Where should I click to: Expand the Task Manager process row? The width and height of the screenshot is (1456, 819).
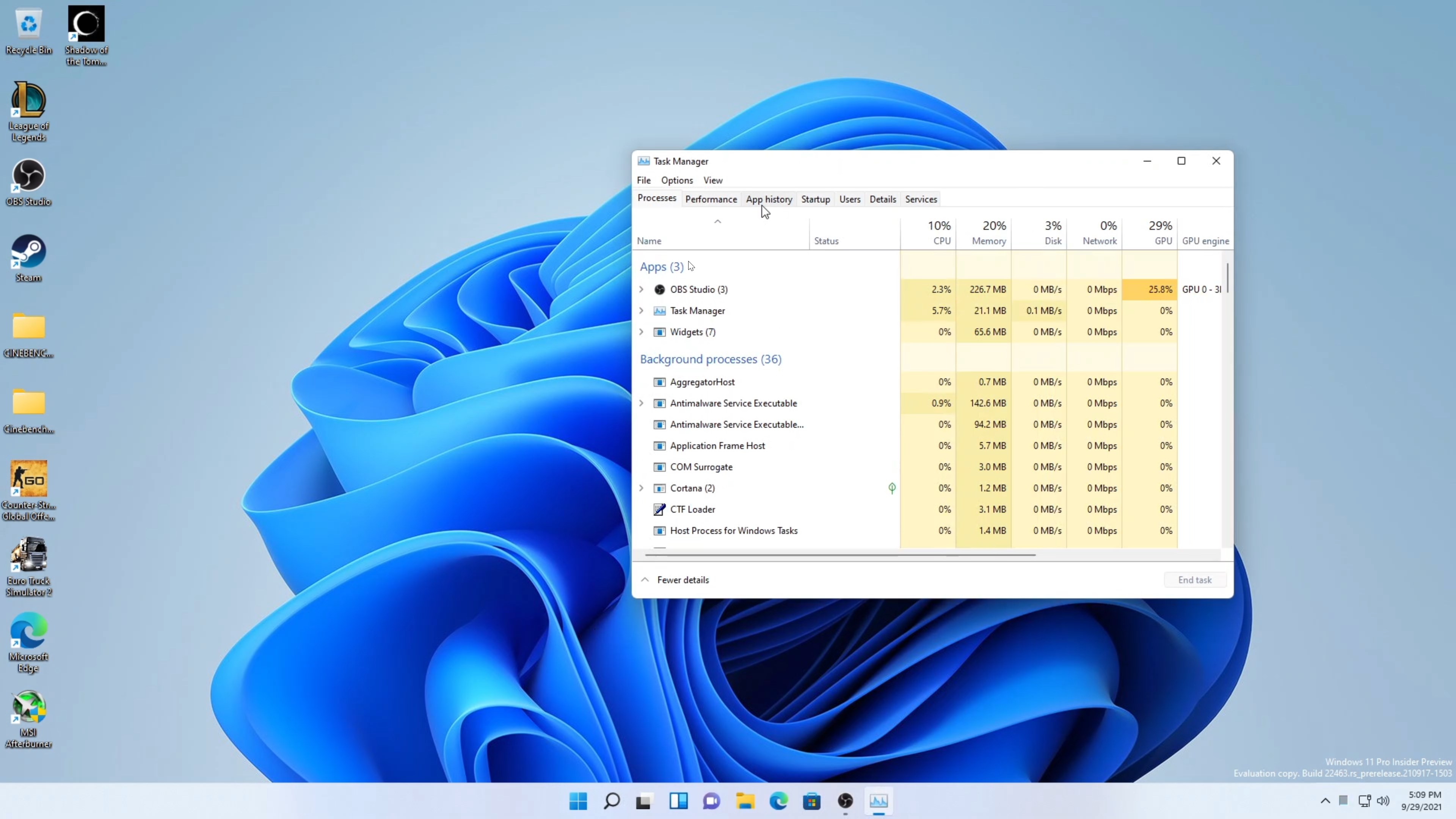(x=642, y=311)
